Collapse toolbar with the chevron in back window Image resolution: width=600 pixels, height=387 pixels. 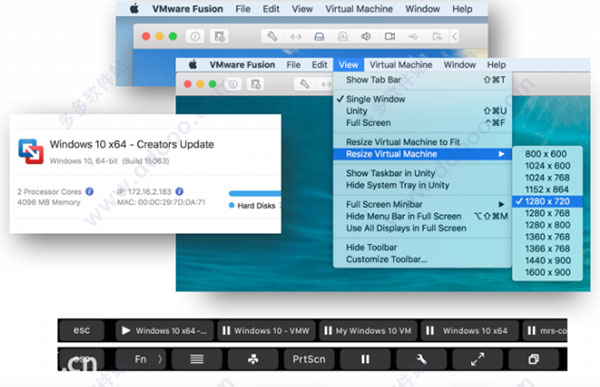tap(454, 36)
